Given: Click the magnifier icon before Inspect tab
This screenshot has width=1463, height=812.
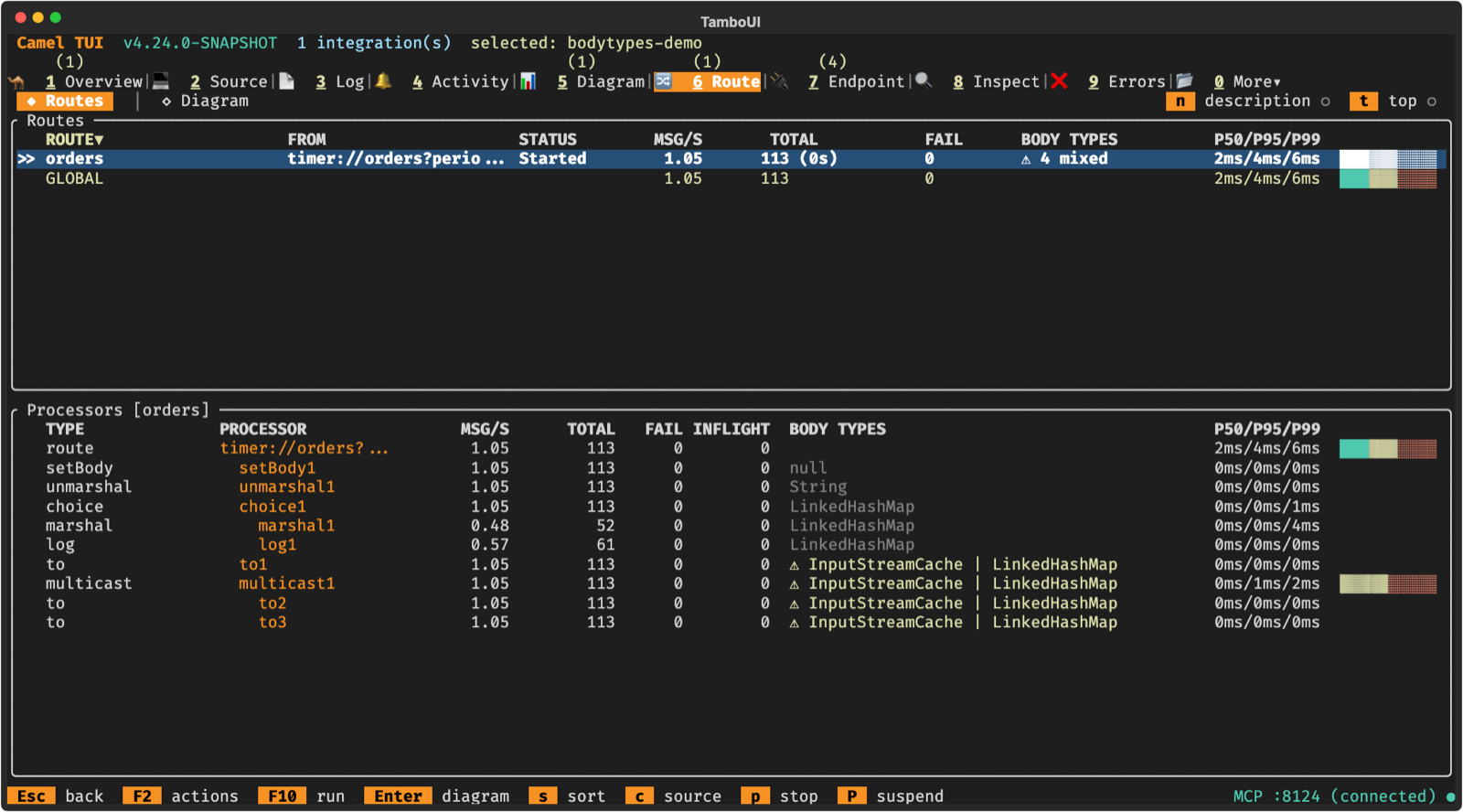Looking at the screenshot, I should pos(924,81).
